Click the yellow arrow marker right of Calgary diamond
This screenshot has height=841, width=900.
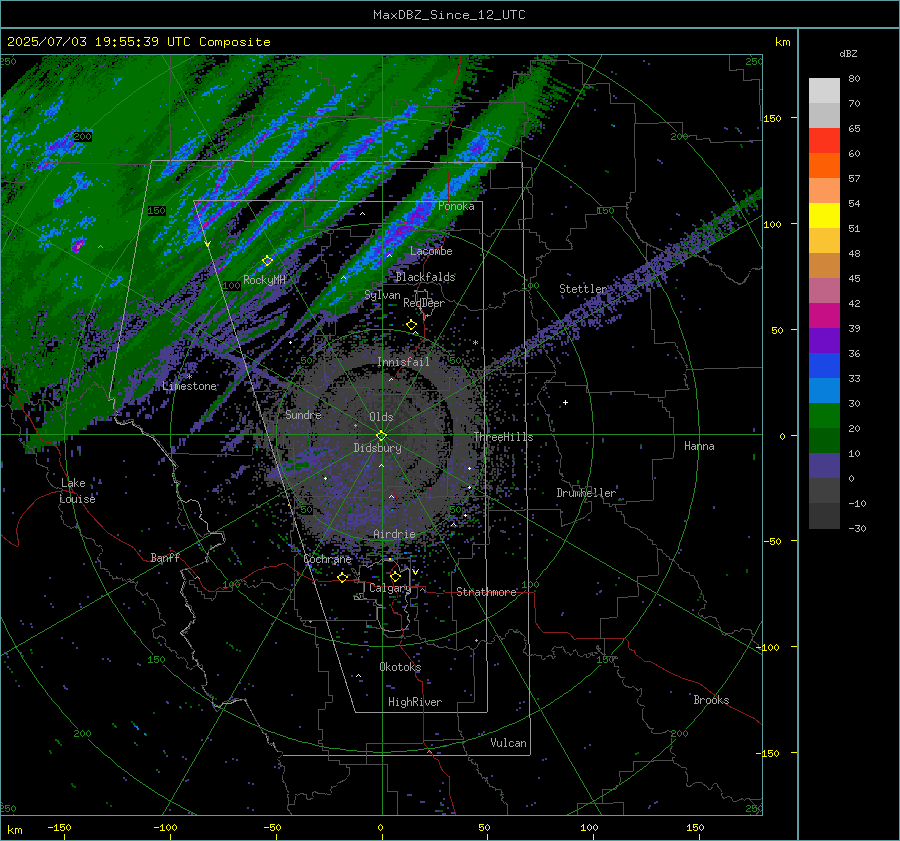tap(415, 572)
